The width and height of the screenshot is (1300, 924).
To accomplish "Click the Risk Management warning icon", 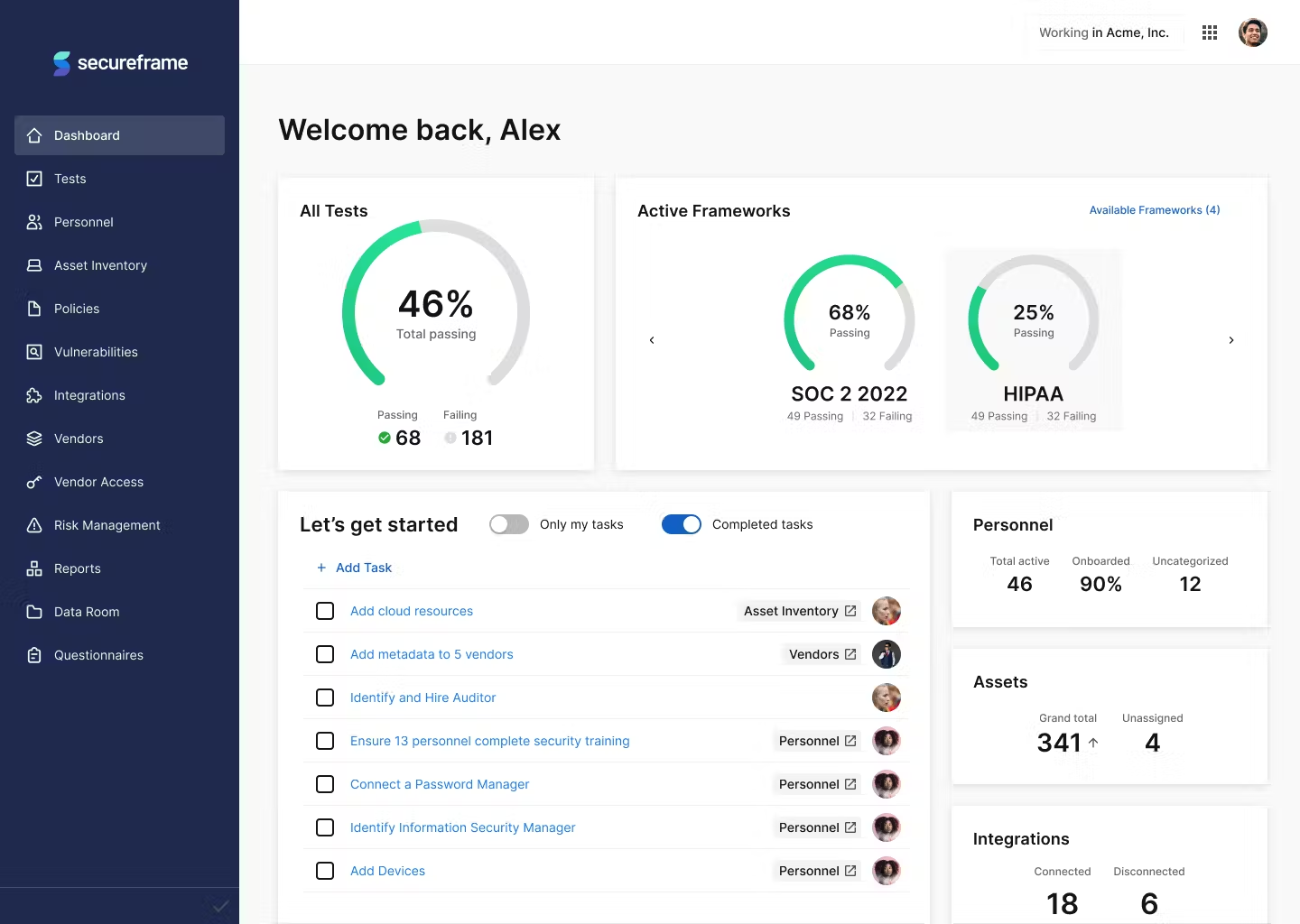I will pos(33,525).
